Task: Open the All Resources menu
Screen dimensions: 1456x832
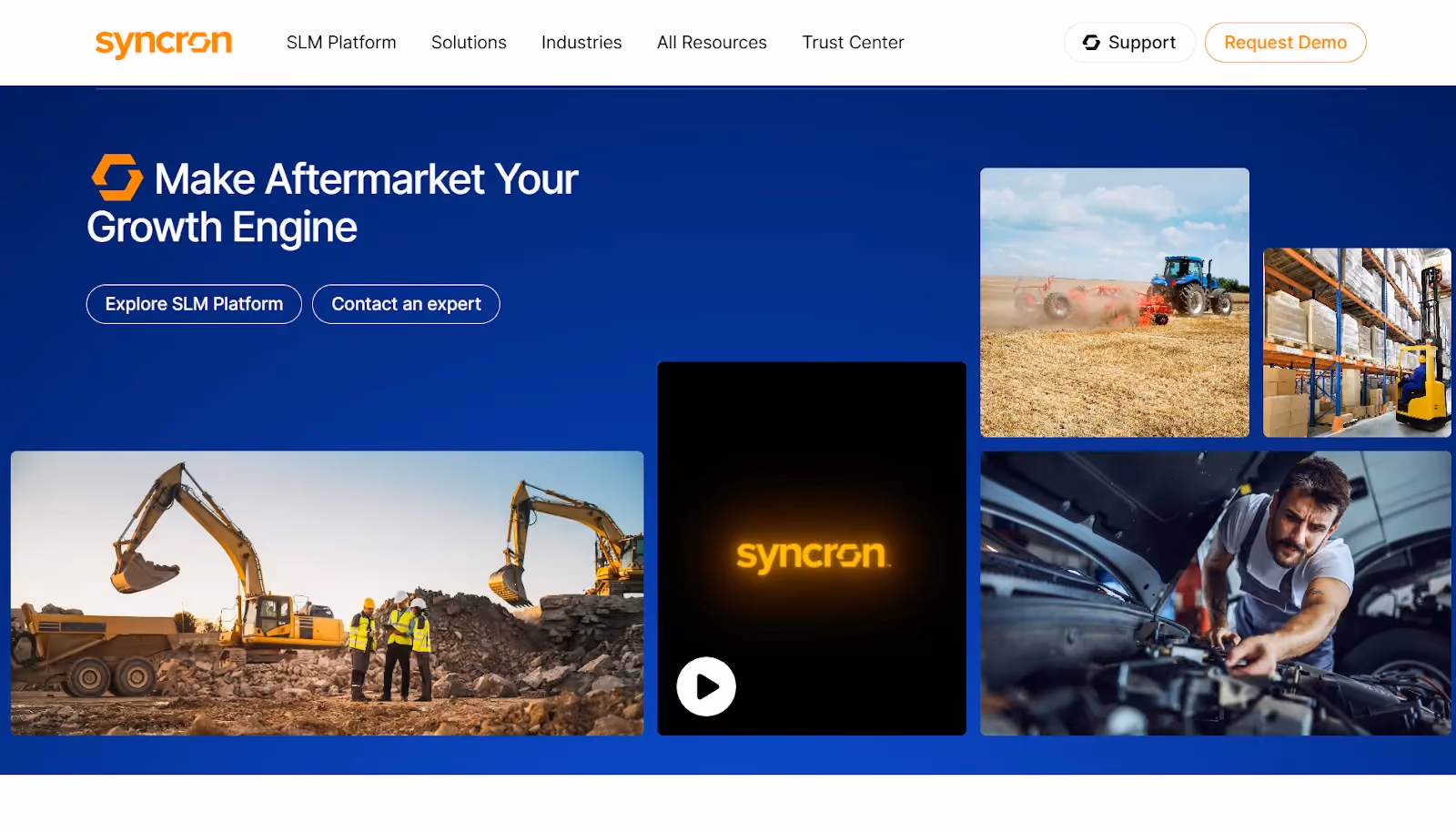Action: click(712, 43)
